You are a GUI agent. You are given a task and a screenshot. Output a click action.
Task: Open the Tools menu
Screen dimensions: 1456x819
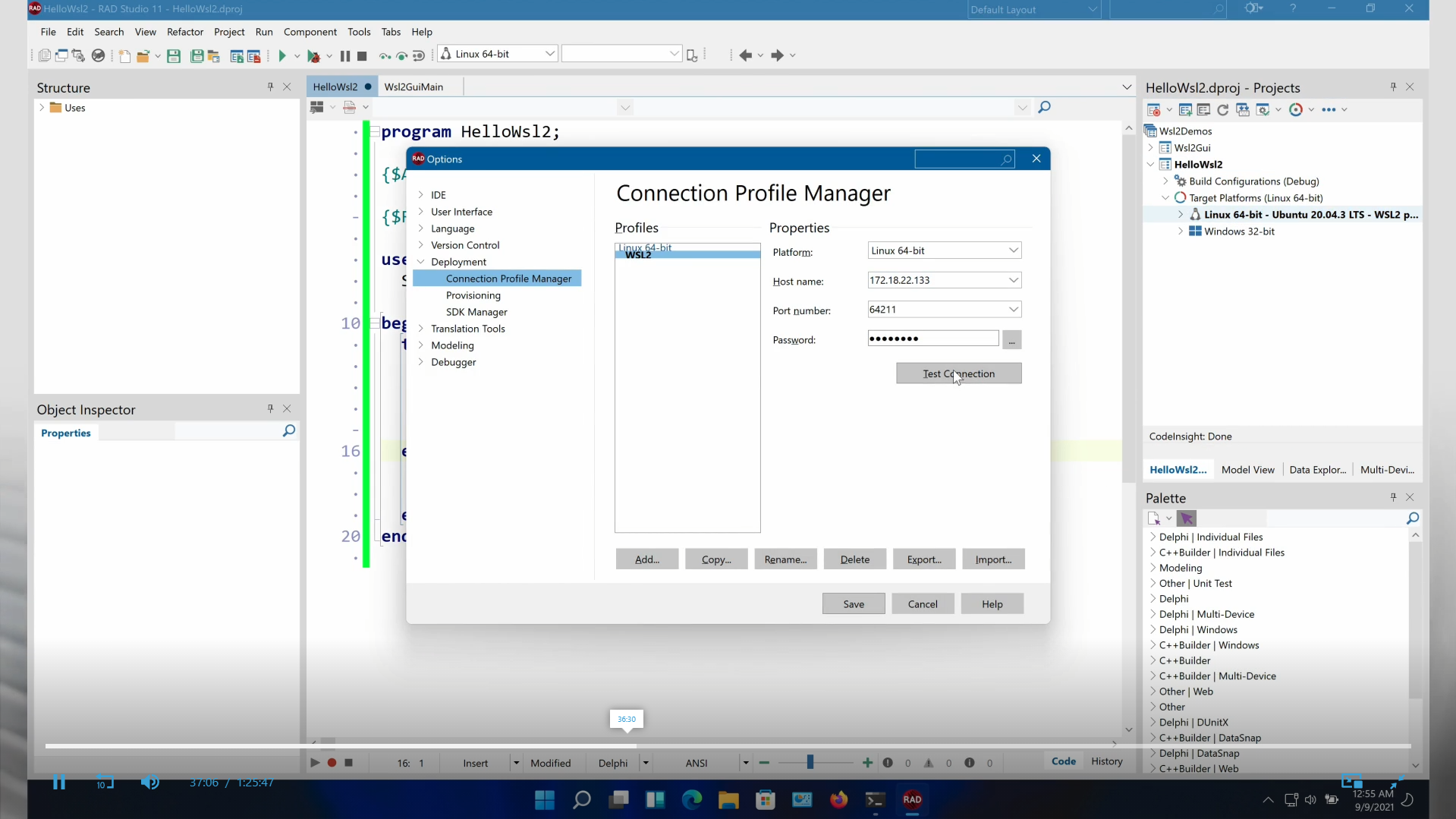359,32
